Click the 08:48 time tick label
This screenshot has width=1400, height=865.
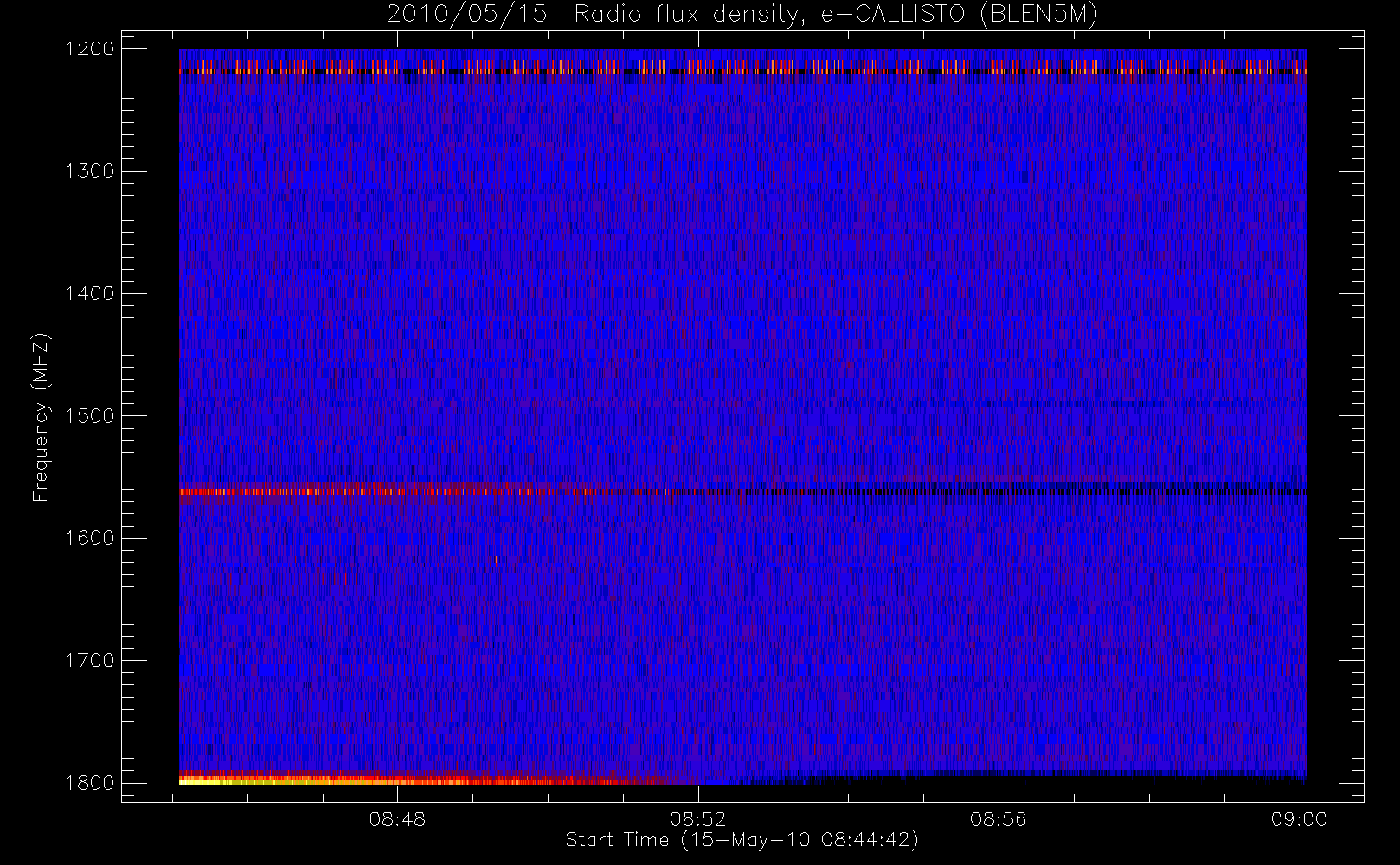(397, 819)
